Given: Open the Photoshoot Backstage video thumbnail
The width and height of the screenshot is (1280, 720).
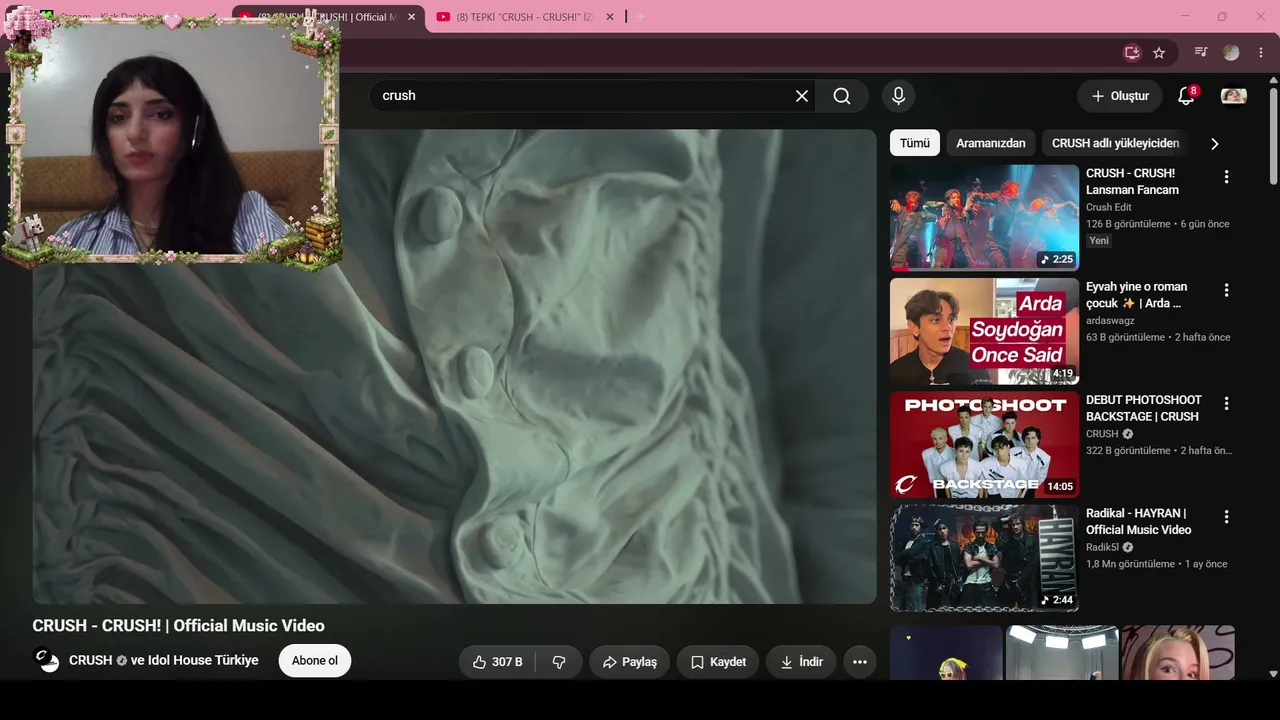Looking at the screenshot, I should pyautogui.click(x=984, y=445).
